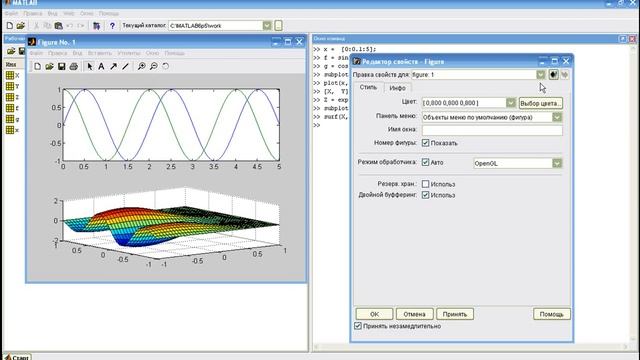Click the Принять button
The image size is (640, 360).
click(455, 314)
